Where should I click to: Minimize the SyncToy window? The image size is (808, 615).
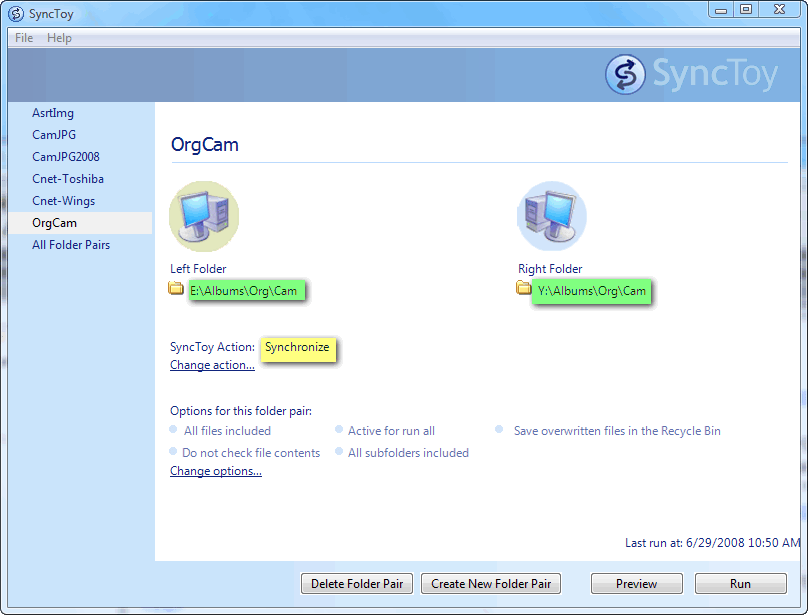(721, 10)
